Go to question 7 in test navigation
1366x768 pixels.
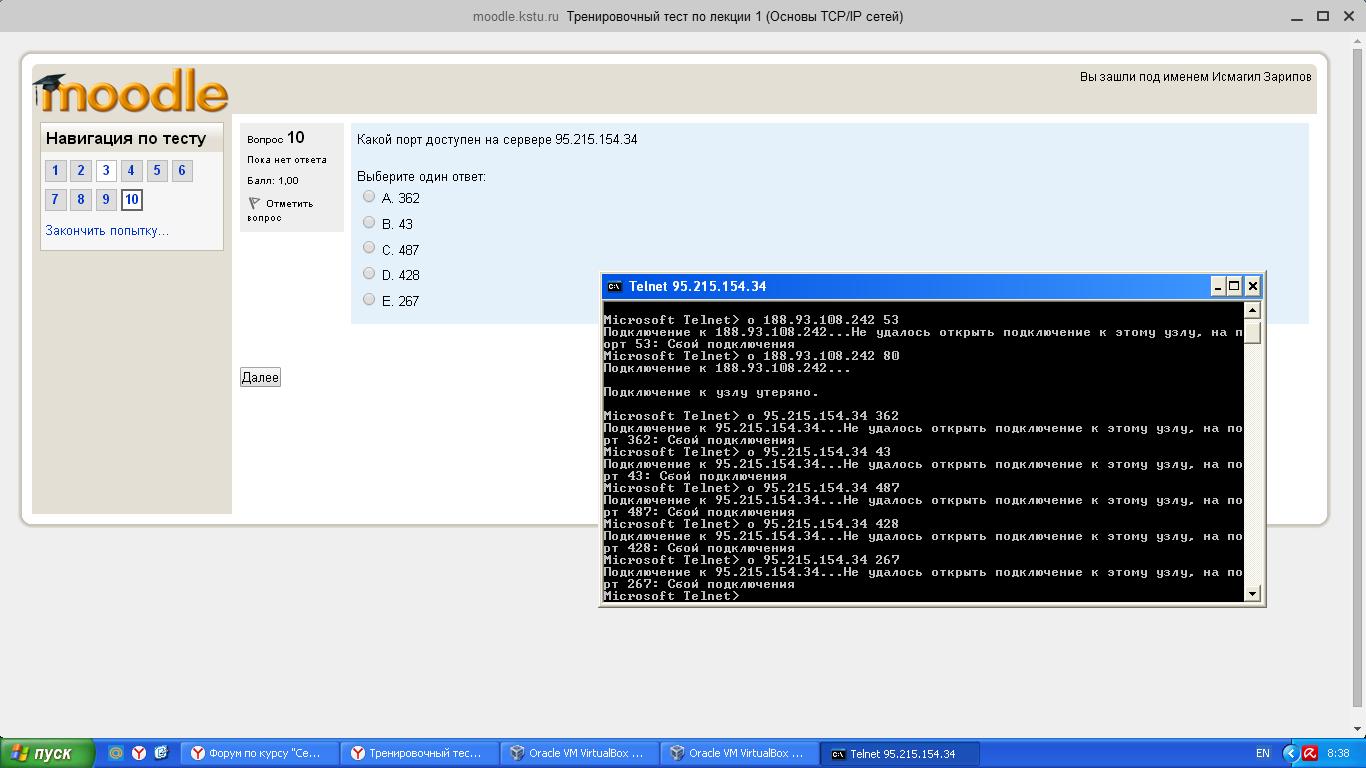point(56,200)
